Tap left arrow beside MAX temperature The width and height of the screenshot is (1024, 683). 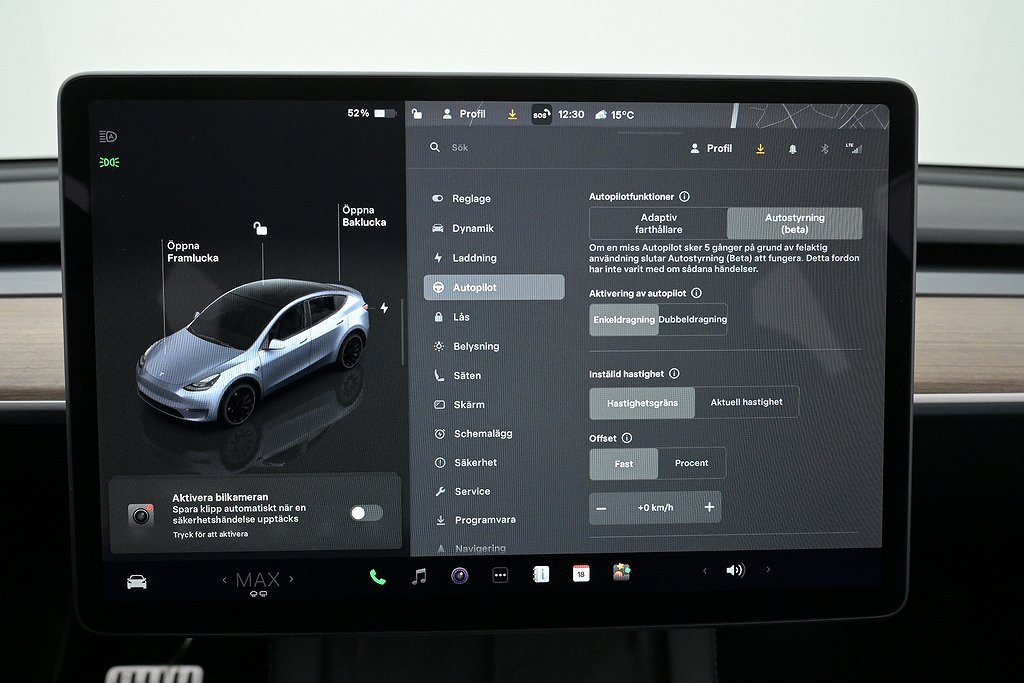coord(225,580)
